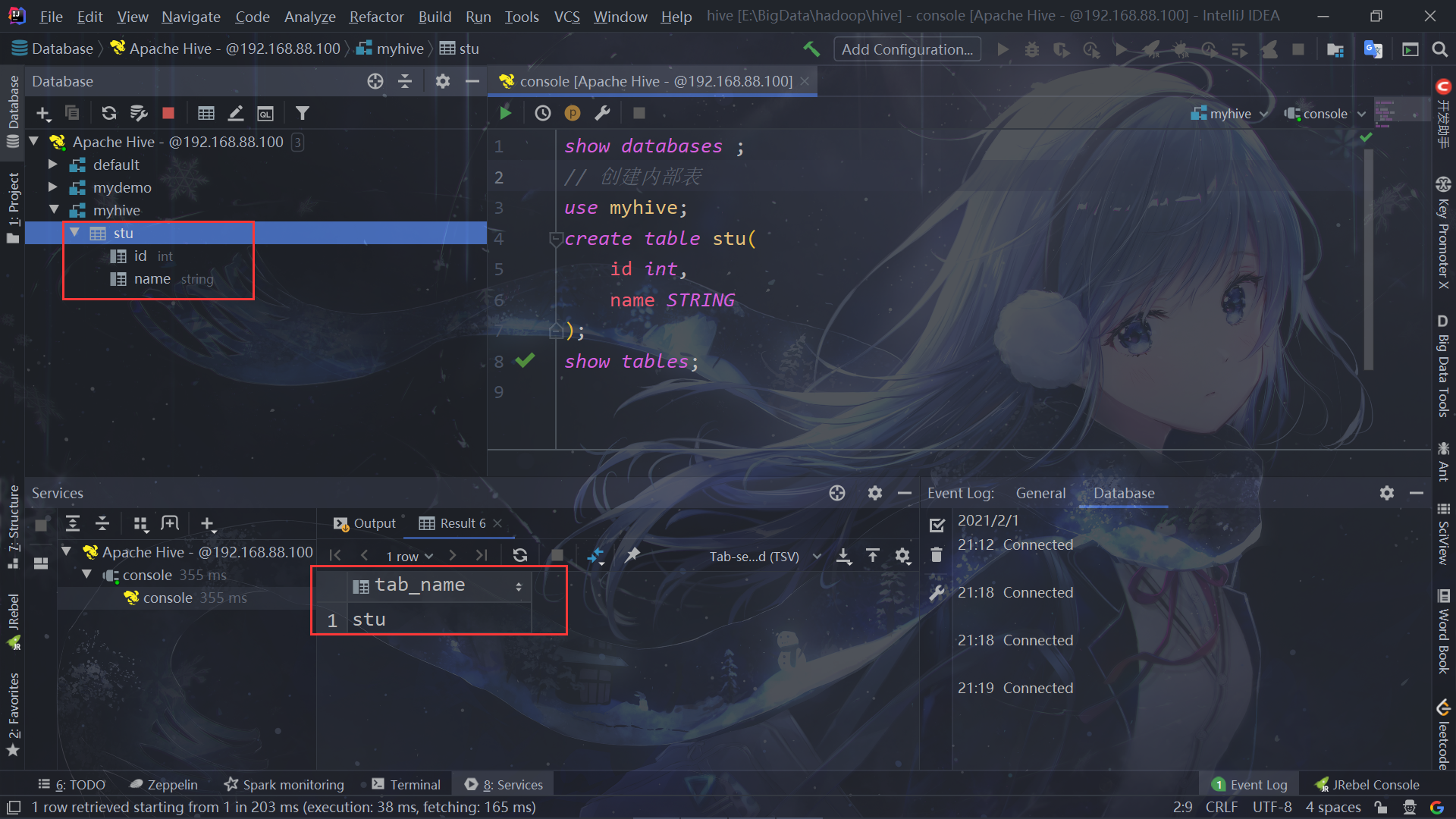Toggle the tab_name column sort arrows
This screenshot has width=1456, height=819.
coord(519,586)
